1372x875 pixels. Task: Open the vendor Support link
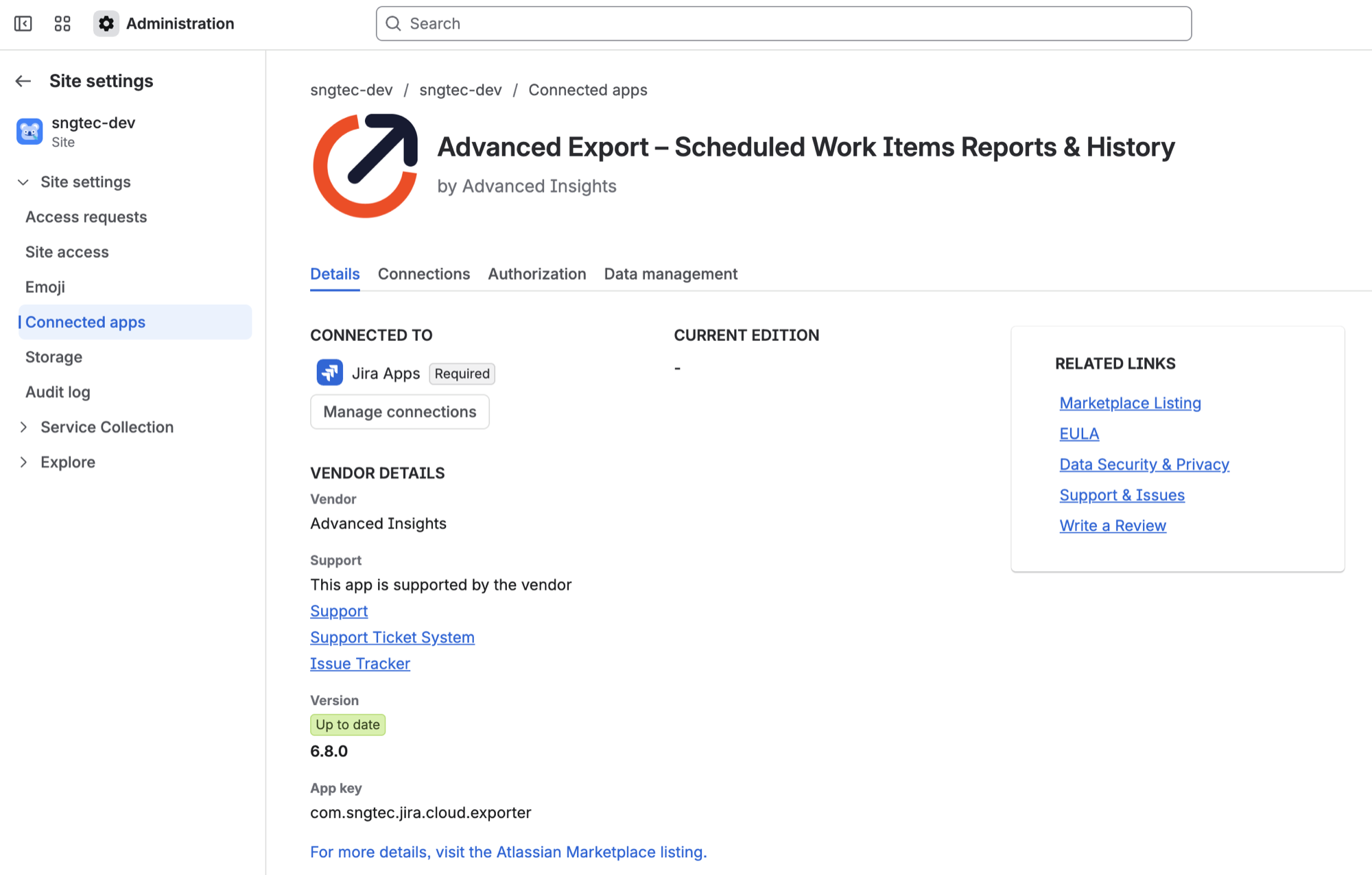(x=339, y=611)
